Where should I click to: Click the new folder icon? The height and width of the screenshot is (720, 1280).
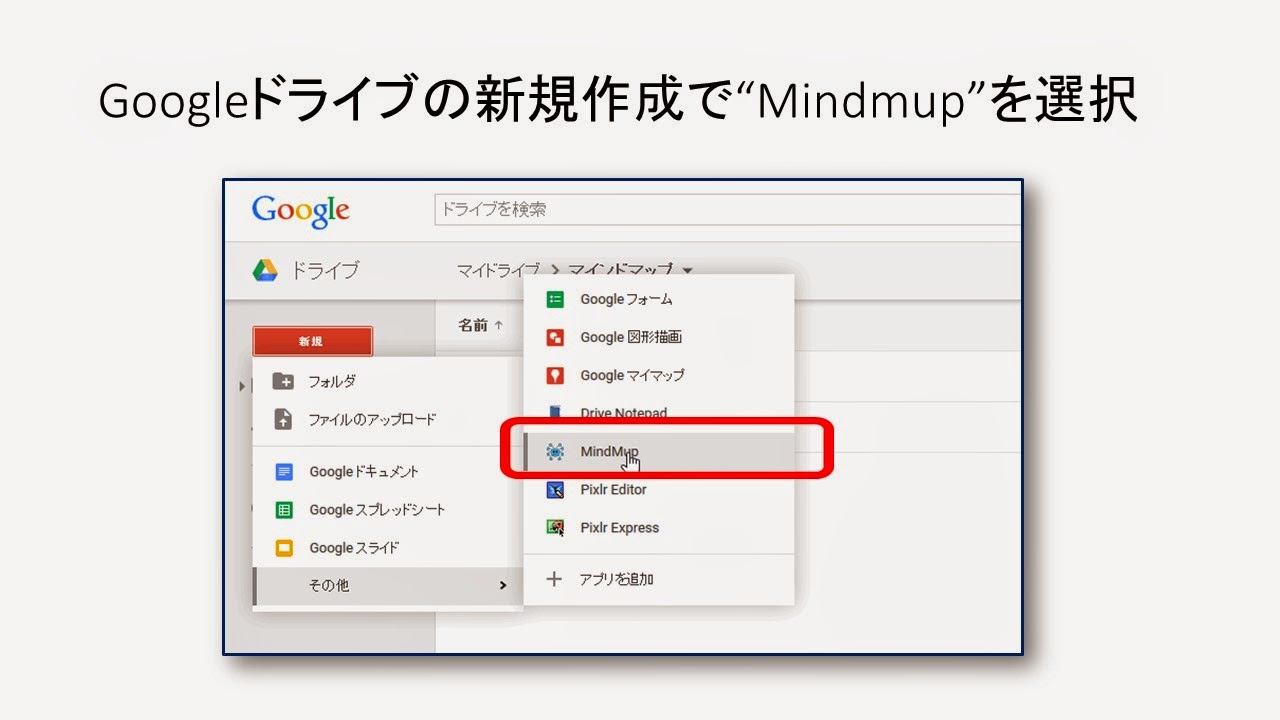pos(283,381)
